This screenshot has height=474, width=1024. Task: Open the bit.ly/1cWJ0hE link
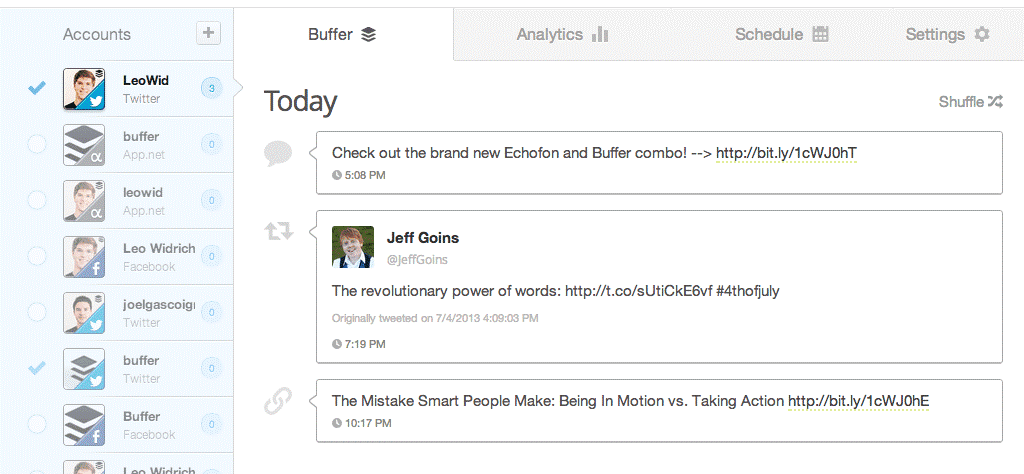point(858,401)
